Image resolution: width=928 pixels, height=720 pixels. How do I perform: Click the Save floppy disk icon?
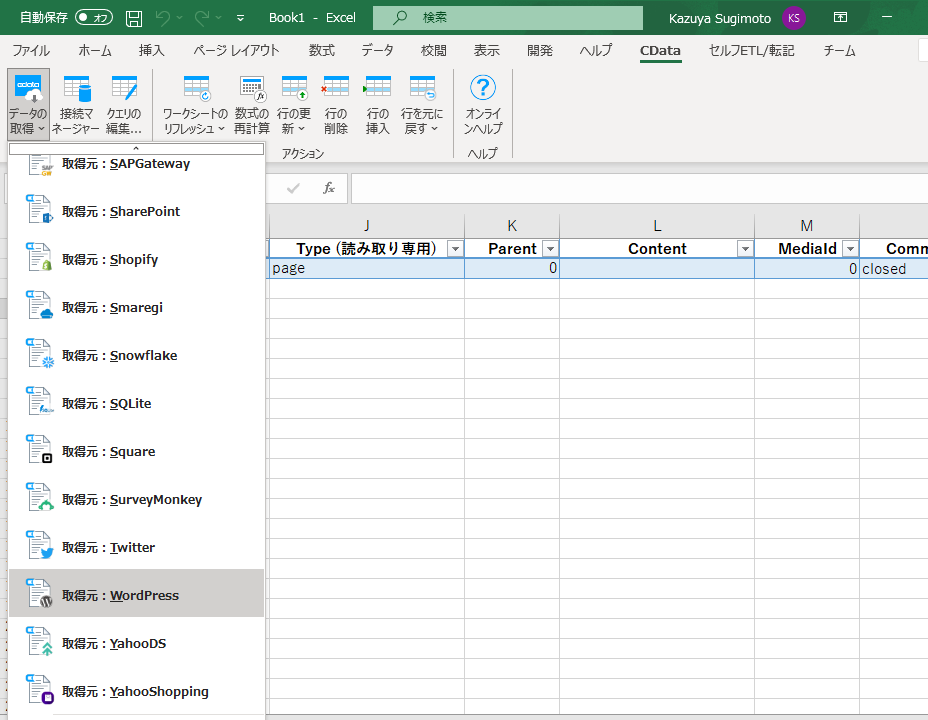(x=134, y=18)
